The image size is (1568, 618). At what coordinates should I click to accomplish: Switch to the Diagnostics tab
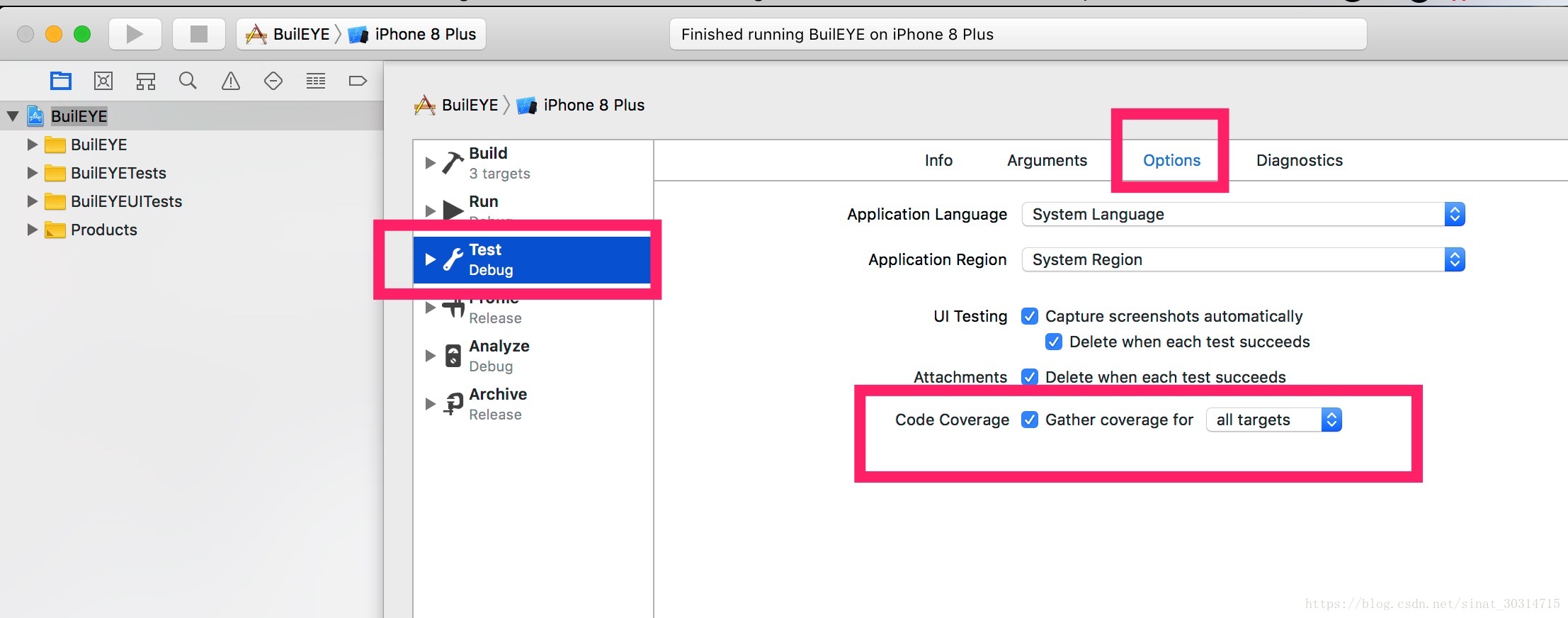1300,160
